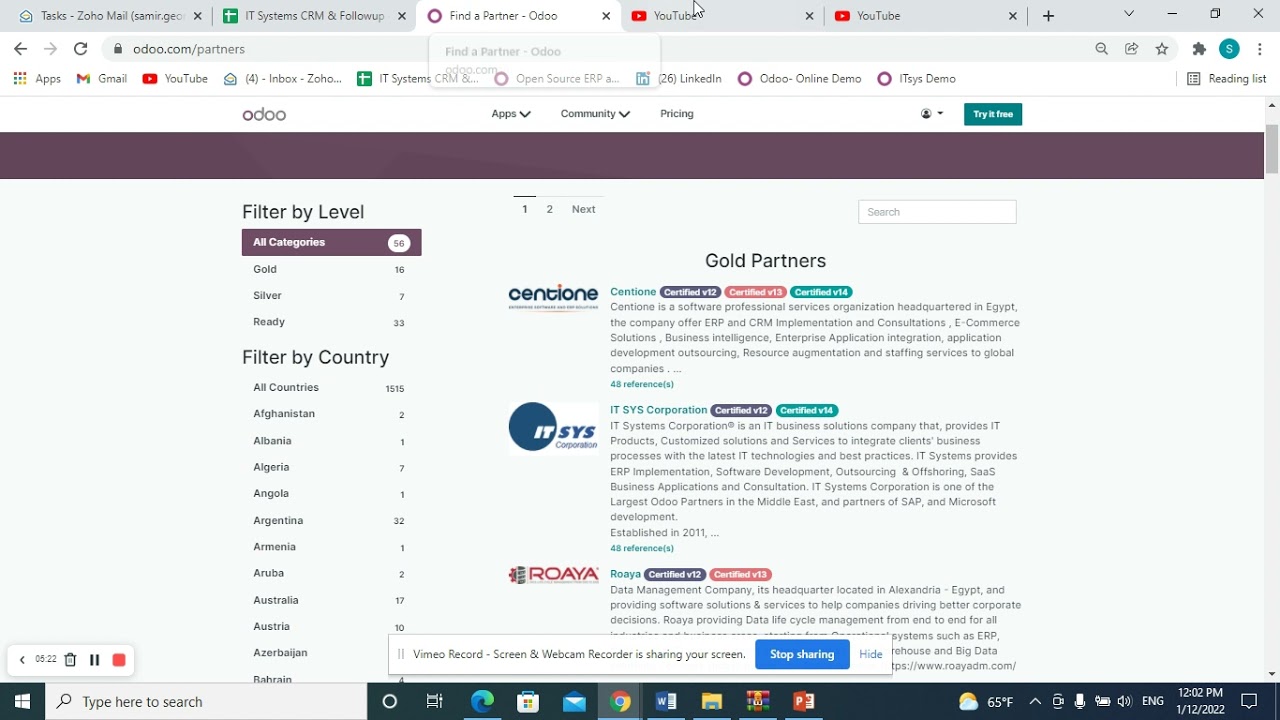
Task: Launch Microsoft Edge from the taskbar
Action: (482, 701)
